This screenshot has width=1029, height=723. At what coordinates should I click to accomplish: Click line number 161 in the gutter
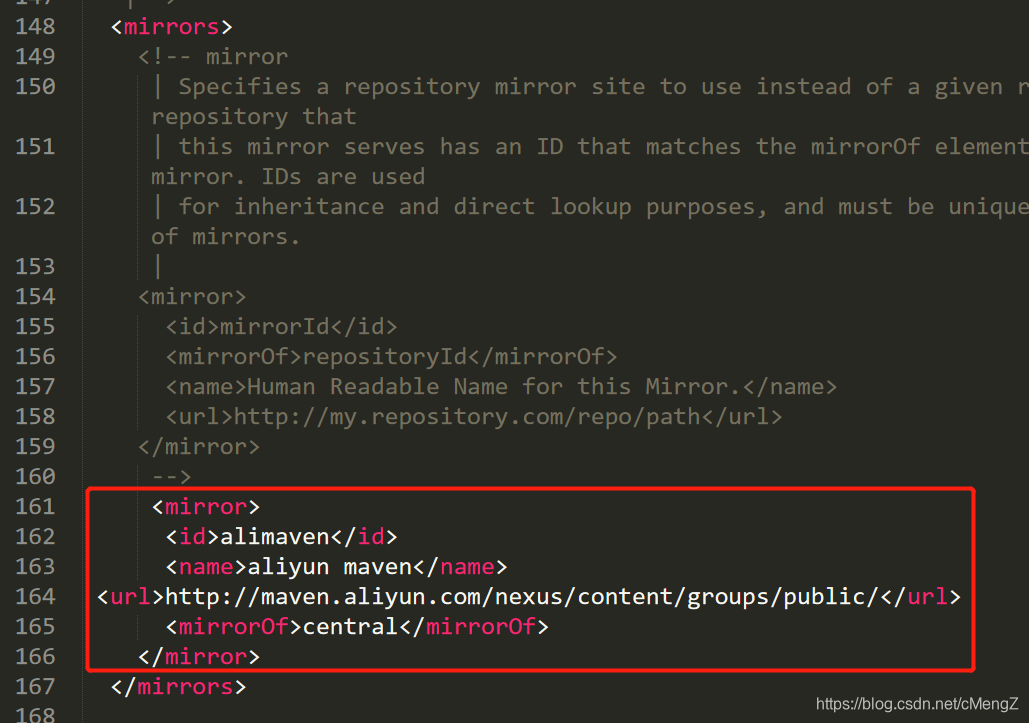pyautogui.click(x=35, y=506)
